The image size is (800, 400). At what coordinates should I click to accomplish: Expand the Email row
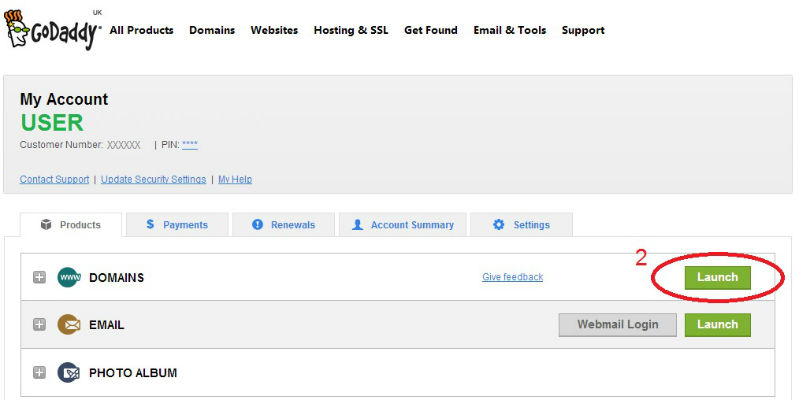pos(39,324)
